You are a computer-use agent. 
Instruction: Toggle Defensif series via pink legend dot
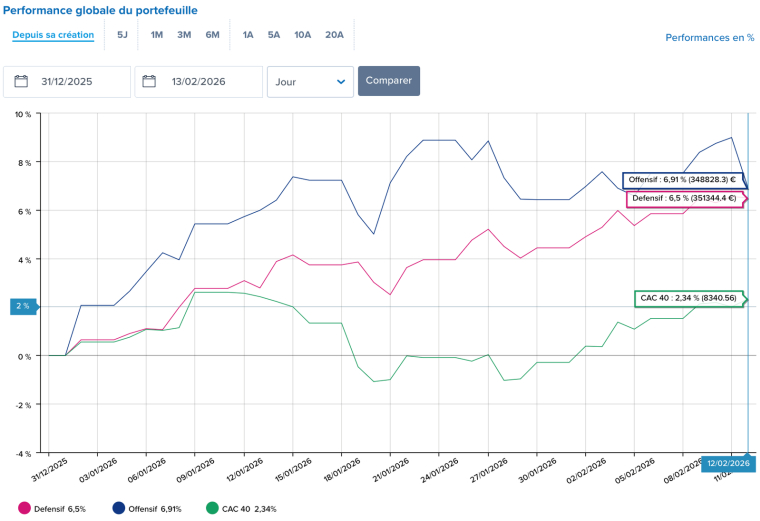(x=25, y=509)
